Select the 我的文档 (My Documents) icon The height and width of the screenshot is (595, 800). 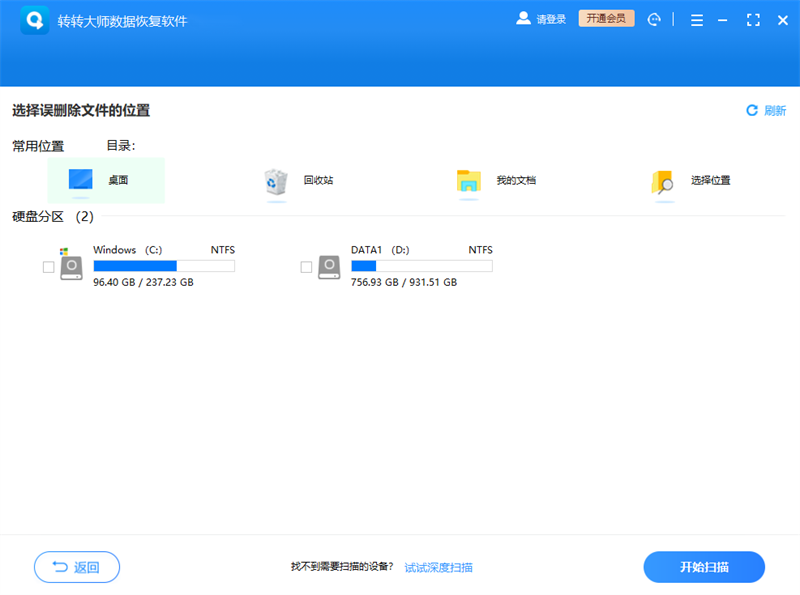tap(467, 178)
